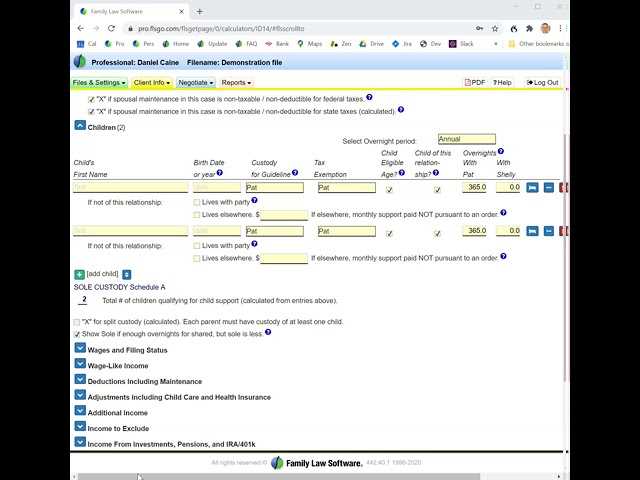640x480 pixels.
Task: Show help for Custody for Guideline
Action: coord(295,173)
